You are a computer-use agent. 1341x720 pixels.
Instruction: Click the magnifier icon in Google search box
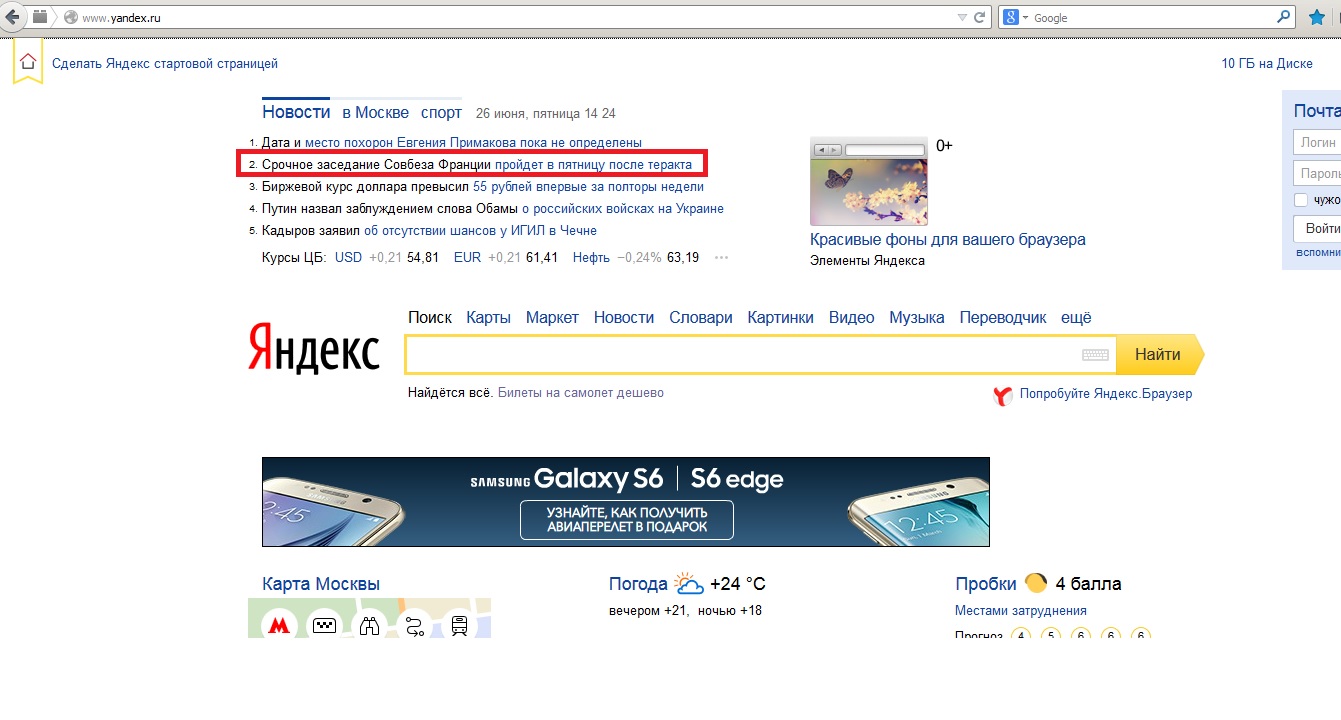tap(1284, 17)
